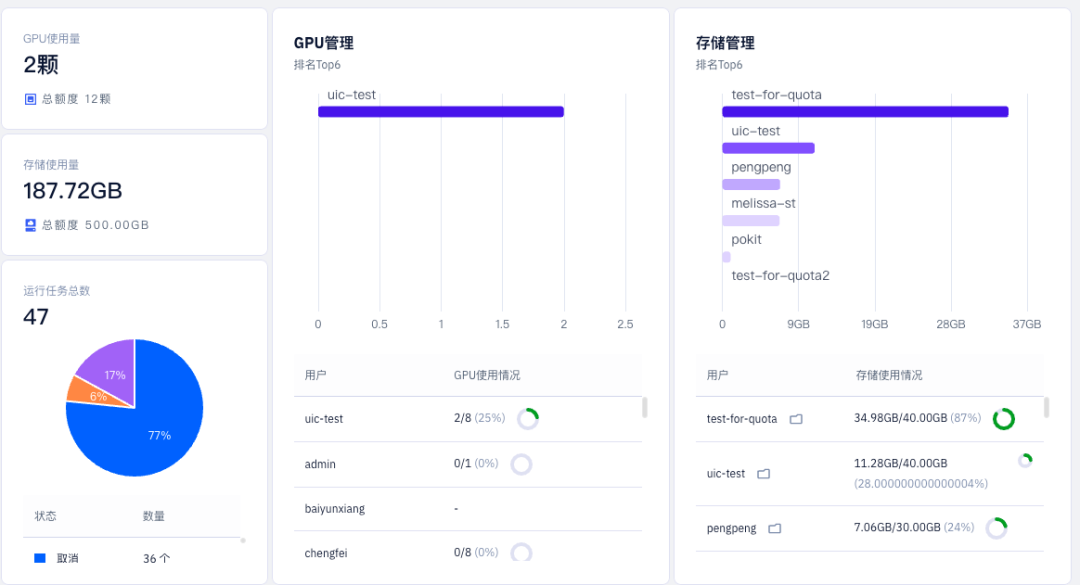
Task: Click 存储使用情况 column header
Action: (889, 376)
